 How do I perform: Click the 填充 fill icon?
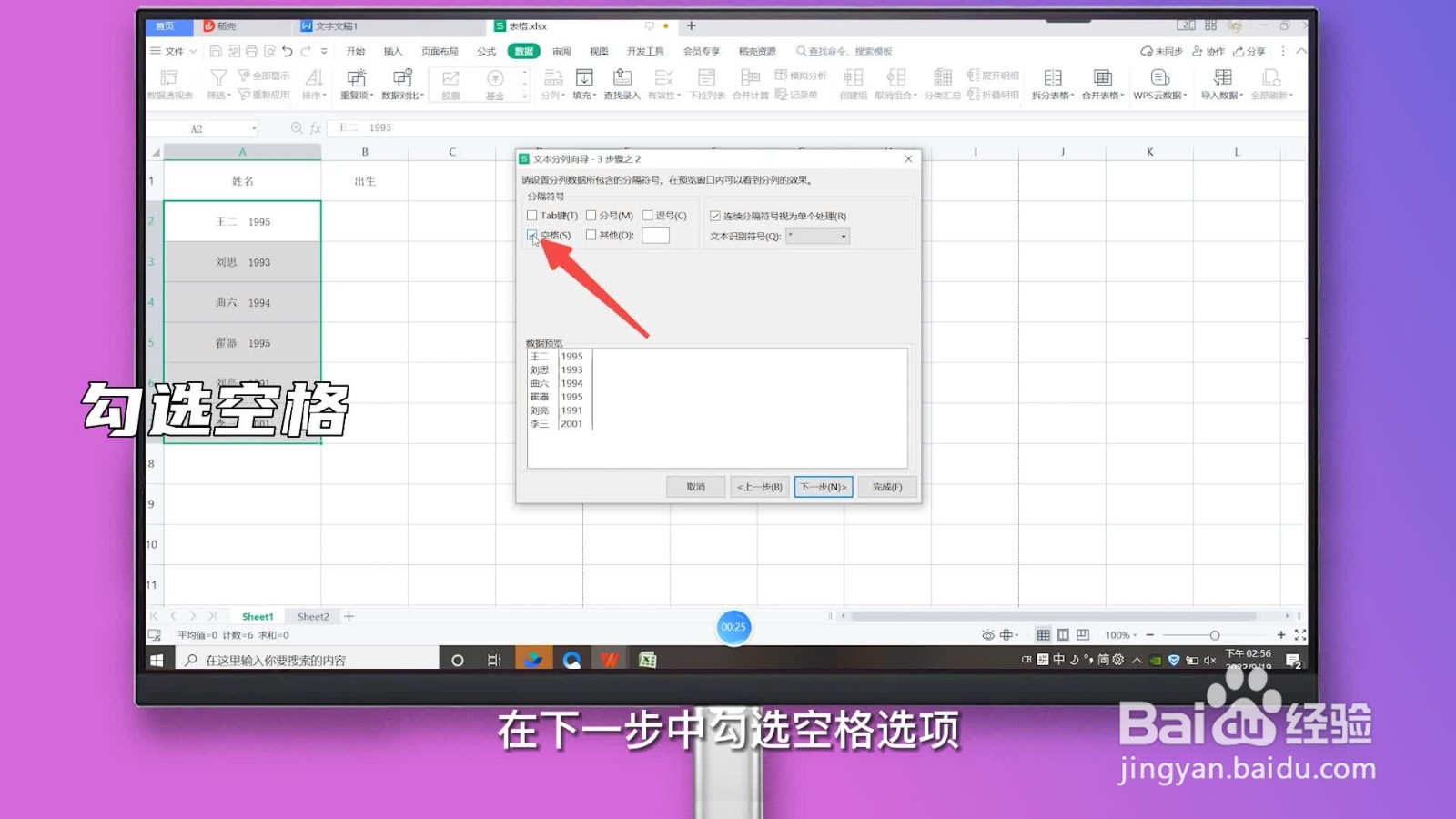(x=584, y=78)
